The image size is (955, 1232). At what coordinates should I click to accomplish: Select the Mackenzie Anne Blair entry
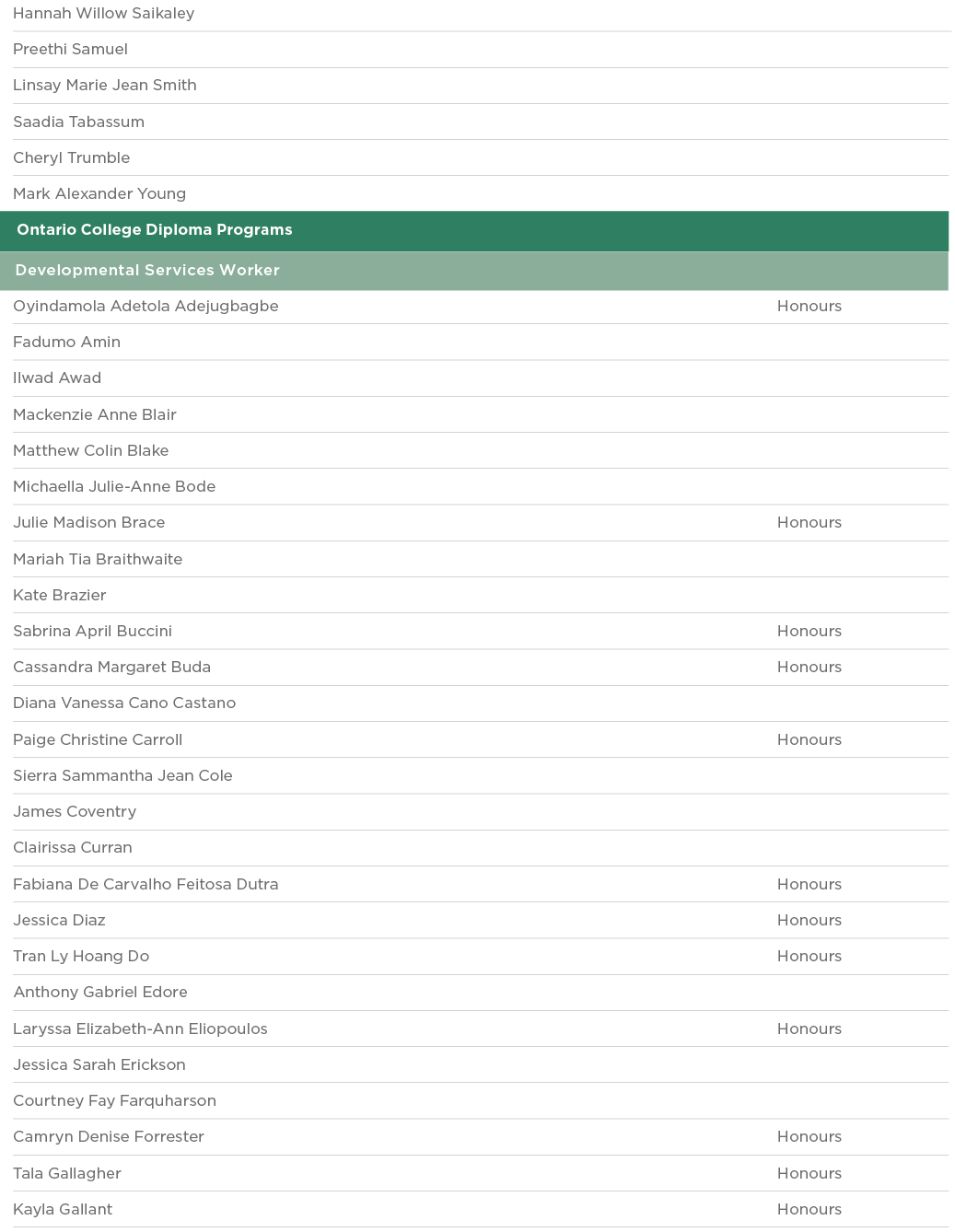pos(95,415)
